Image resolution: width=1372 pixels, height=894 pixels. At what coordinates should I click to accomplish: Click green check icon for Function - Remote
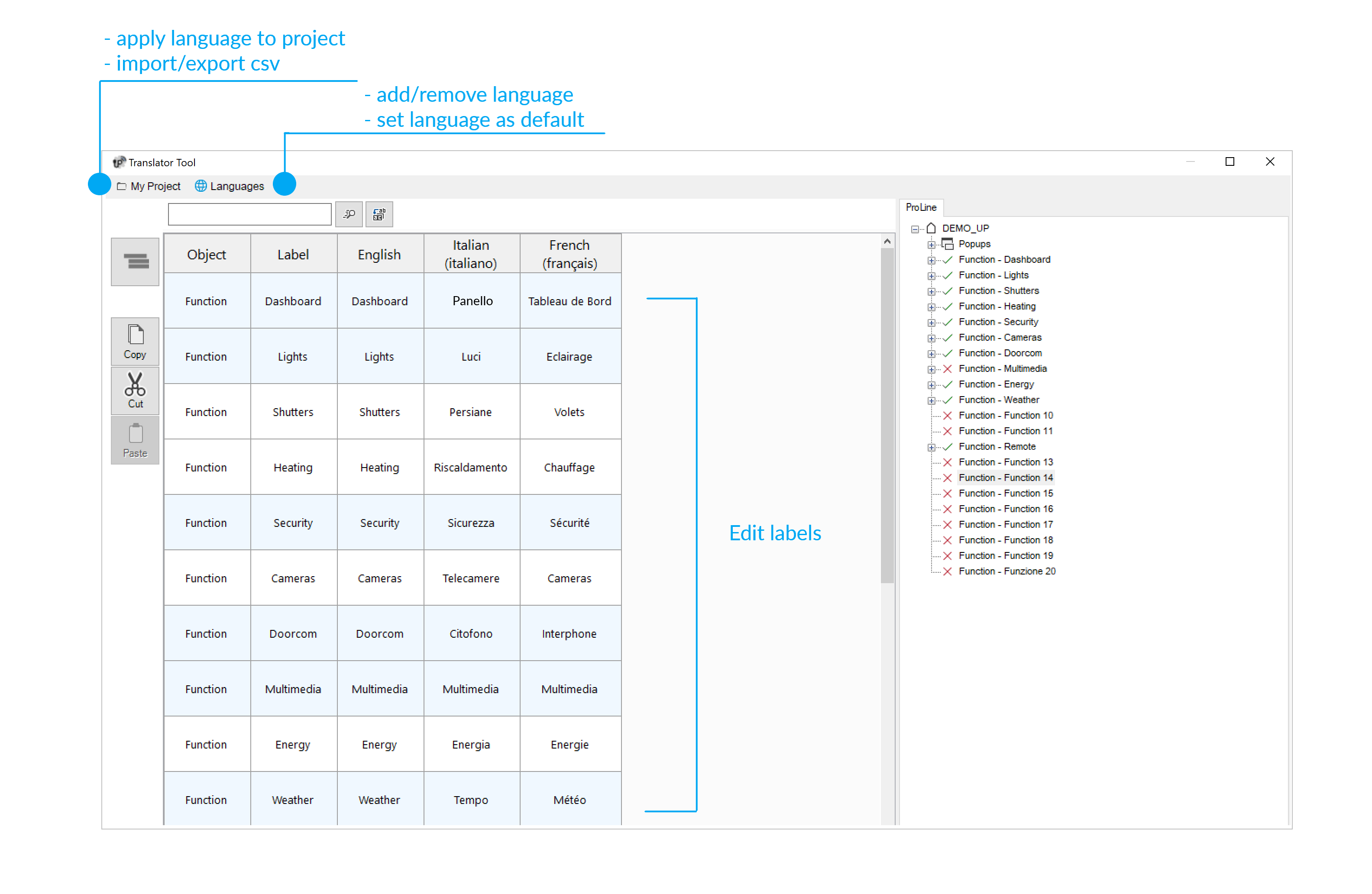coord(947,446)
